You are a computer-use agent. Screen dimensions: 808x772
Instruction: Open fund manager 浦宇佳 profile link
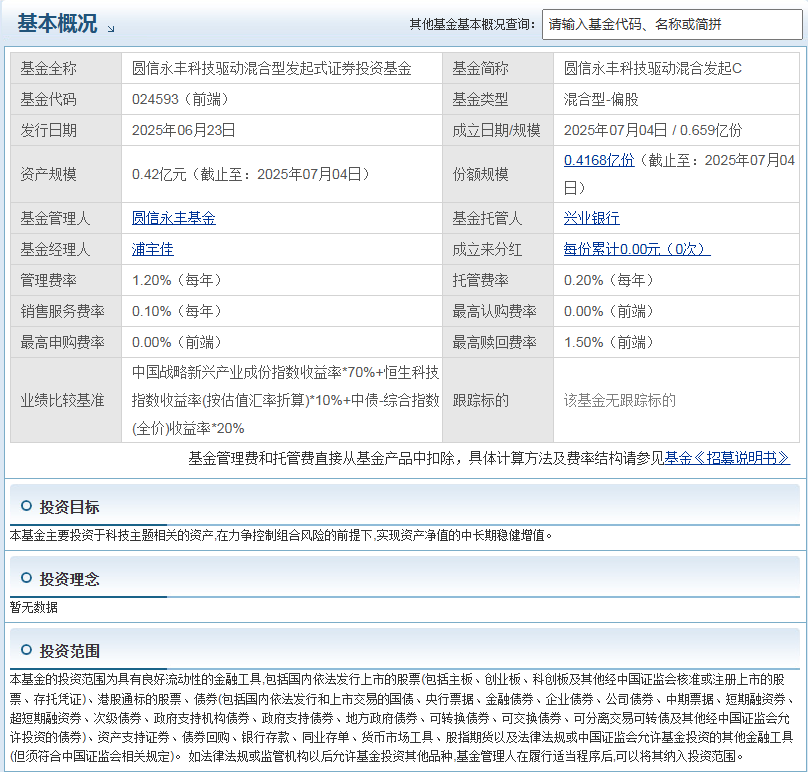[x=153, y=249]
